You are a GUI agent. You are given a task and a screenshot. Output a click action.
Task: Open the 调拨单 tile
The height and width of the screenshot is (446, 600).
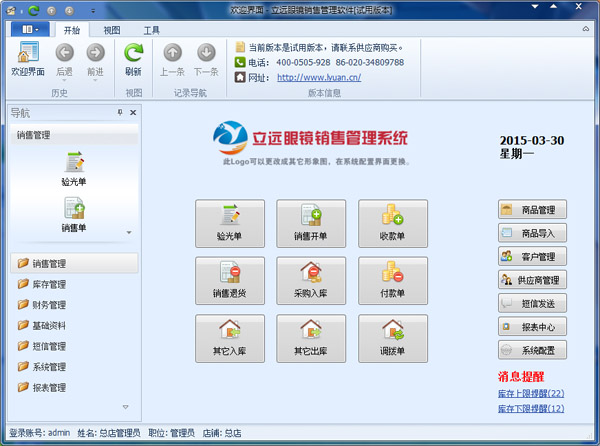(393, 339)
